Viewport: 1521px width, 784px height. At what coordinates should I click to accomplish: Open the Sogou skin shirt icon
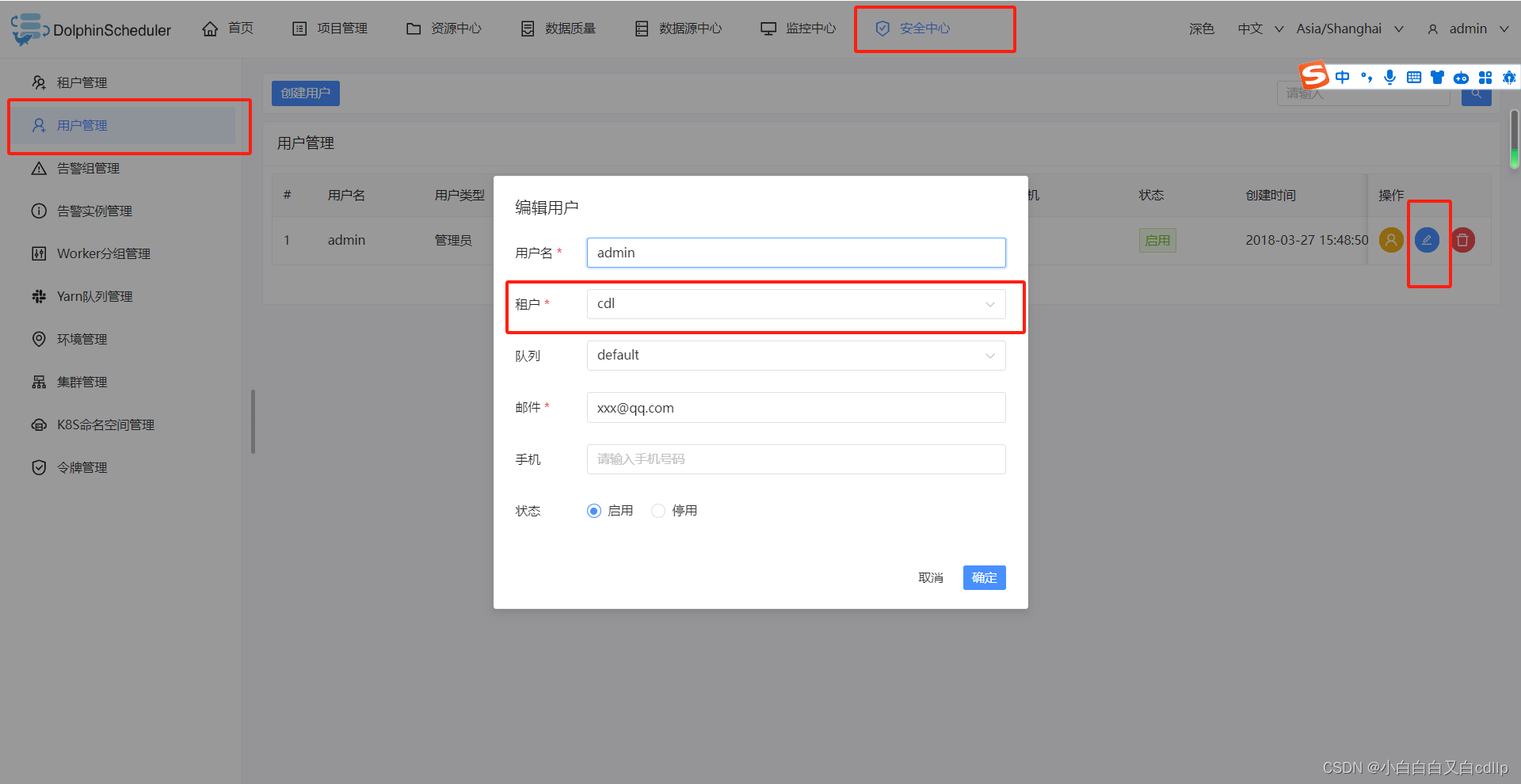click(1437, 77)
